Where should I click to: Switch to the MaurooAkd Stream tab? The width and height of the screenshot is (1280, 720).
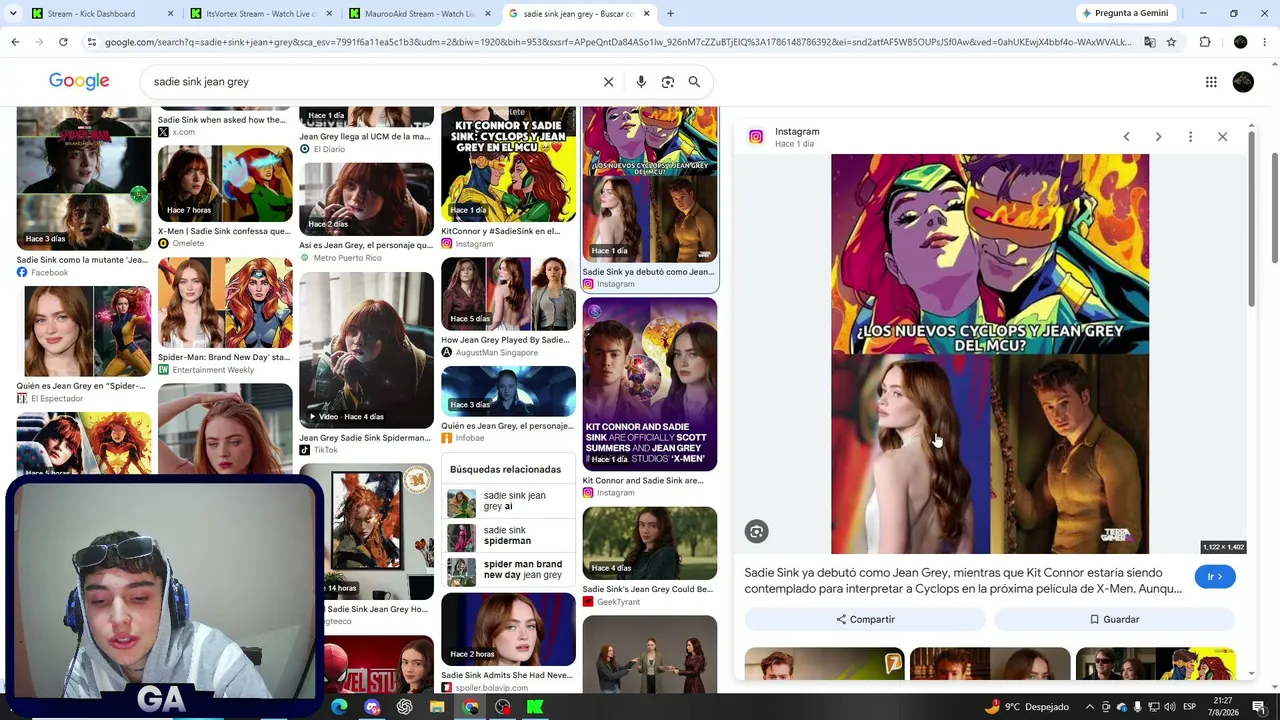[420, 14]
